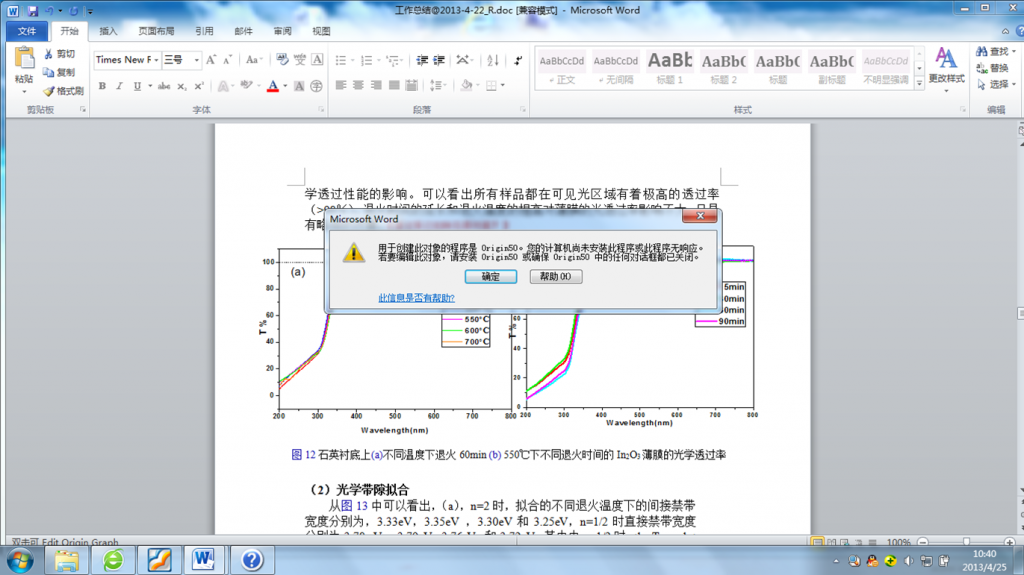Click the numbering list icon
Image resolution: width=1024 pixels, height=575 pixels.
[x=366, y=60]
